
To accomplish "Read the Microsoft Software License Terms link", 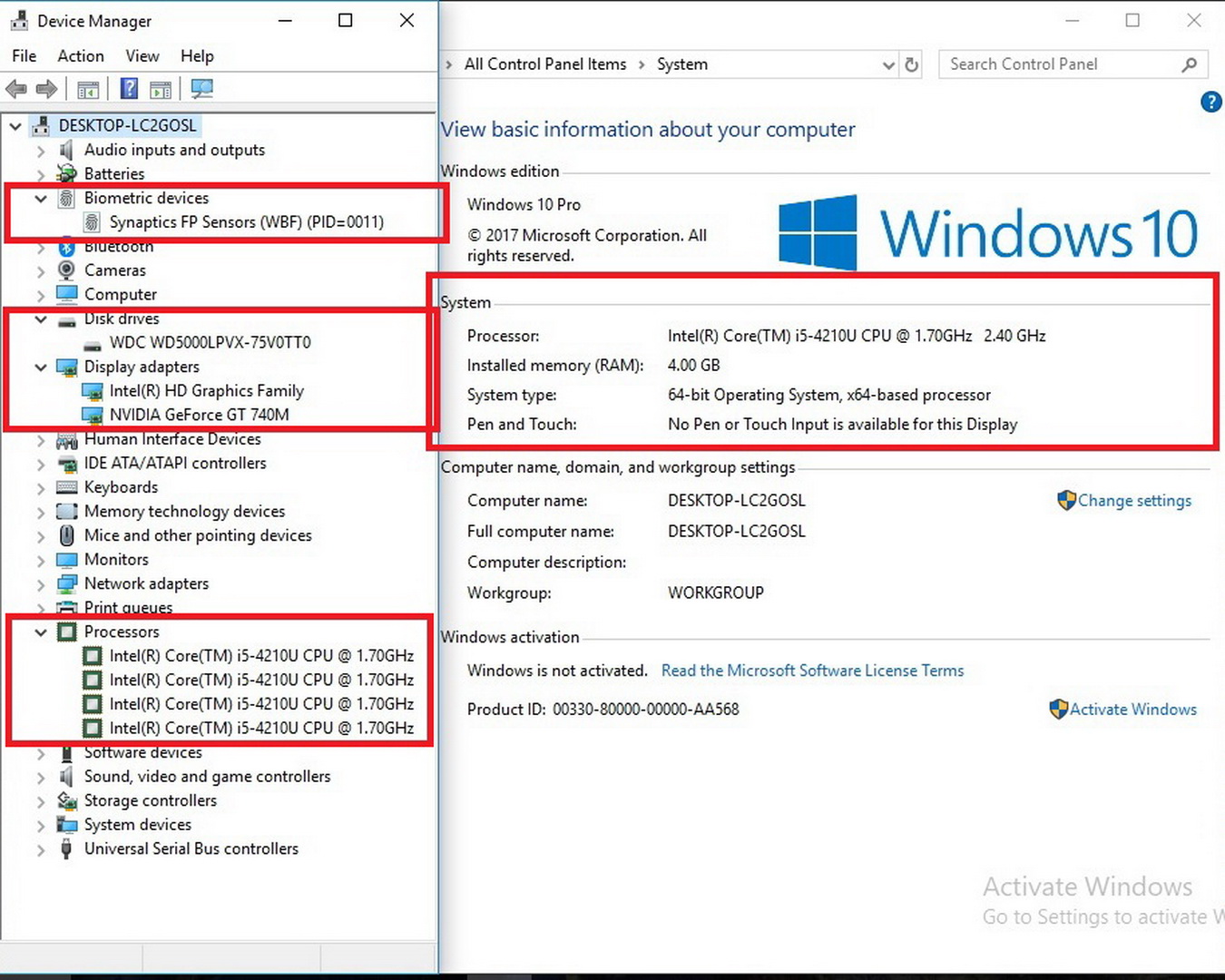I will 812,671.
